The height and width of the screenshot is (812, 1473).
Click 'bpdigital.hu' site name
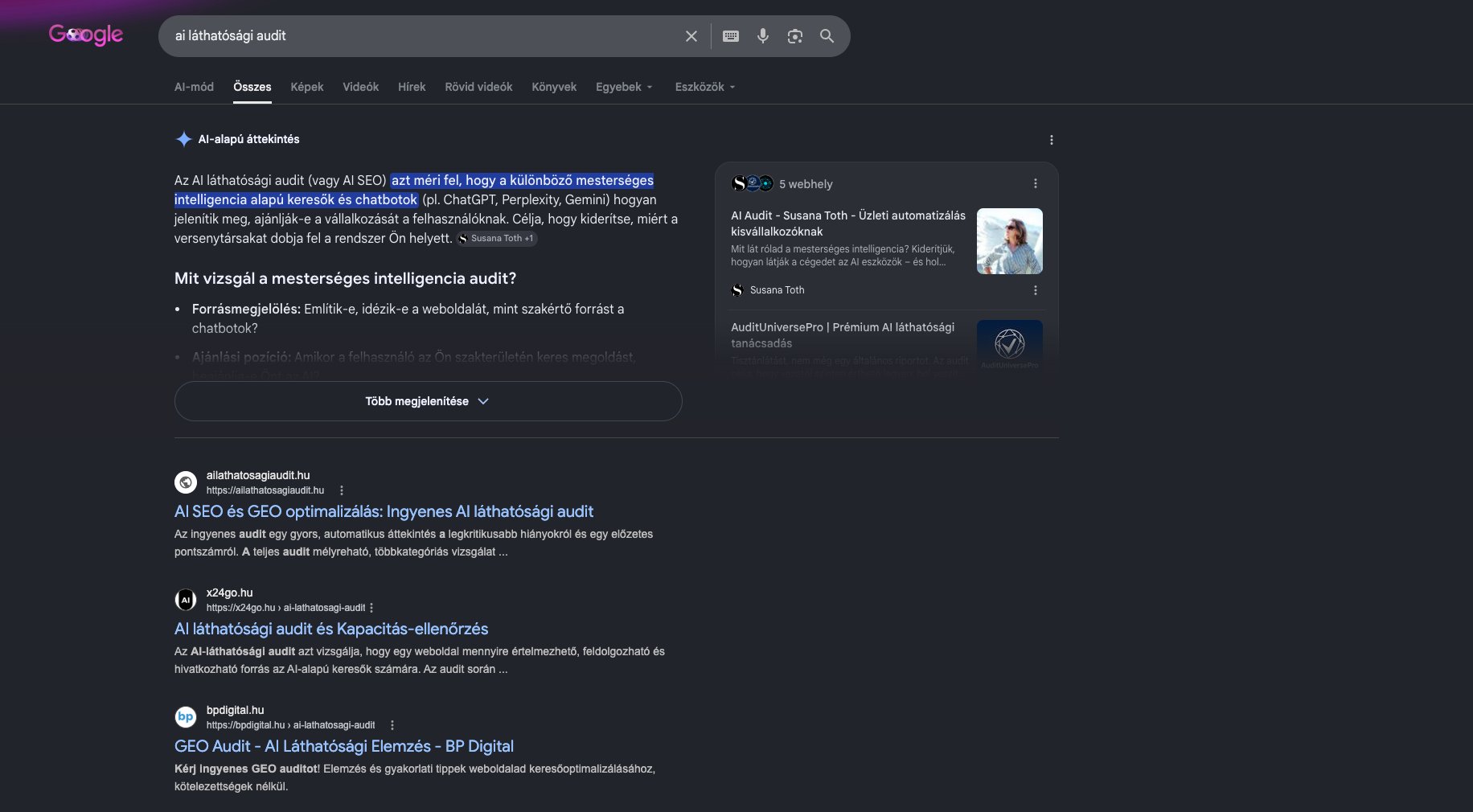(x=235, y=710)
